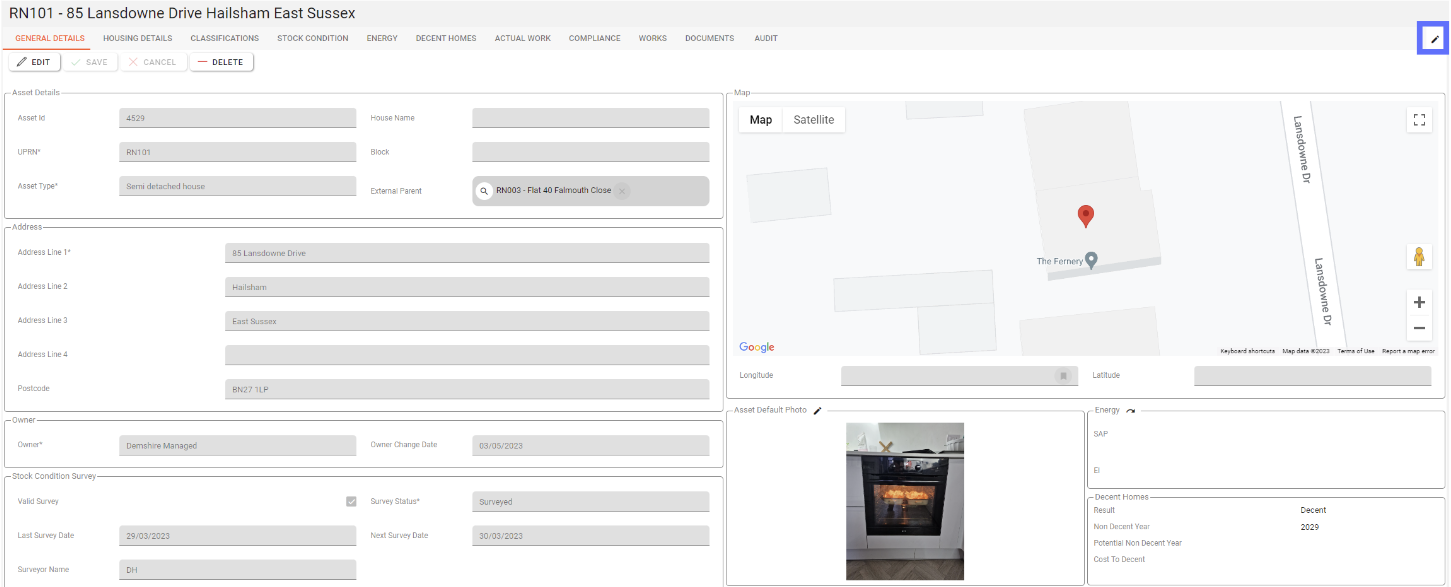
Task: Click the red map location pin
Action: tap(1085, 215)
